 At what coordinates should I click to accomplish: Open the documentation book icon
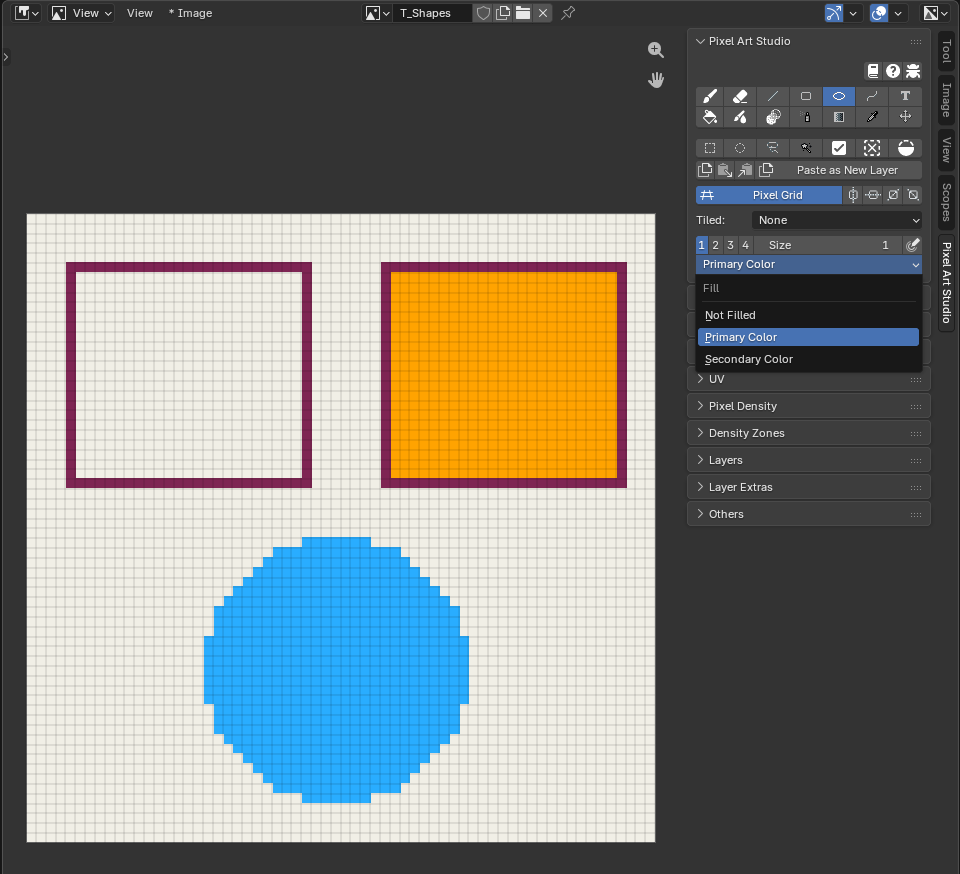point(873,71)
